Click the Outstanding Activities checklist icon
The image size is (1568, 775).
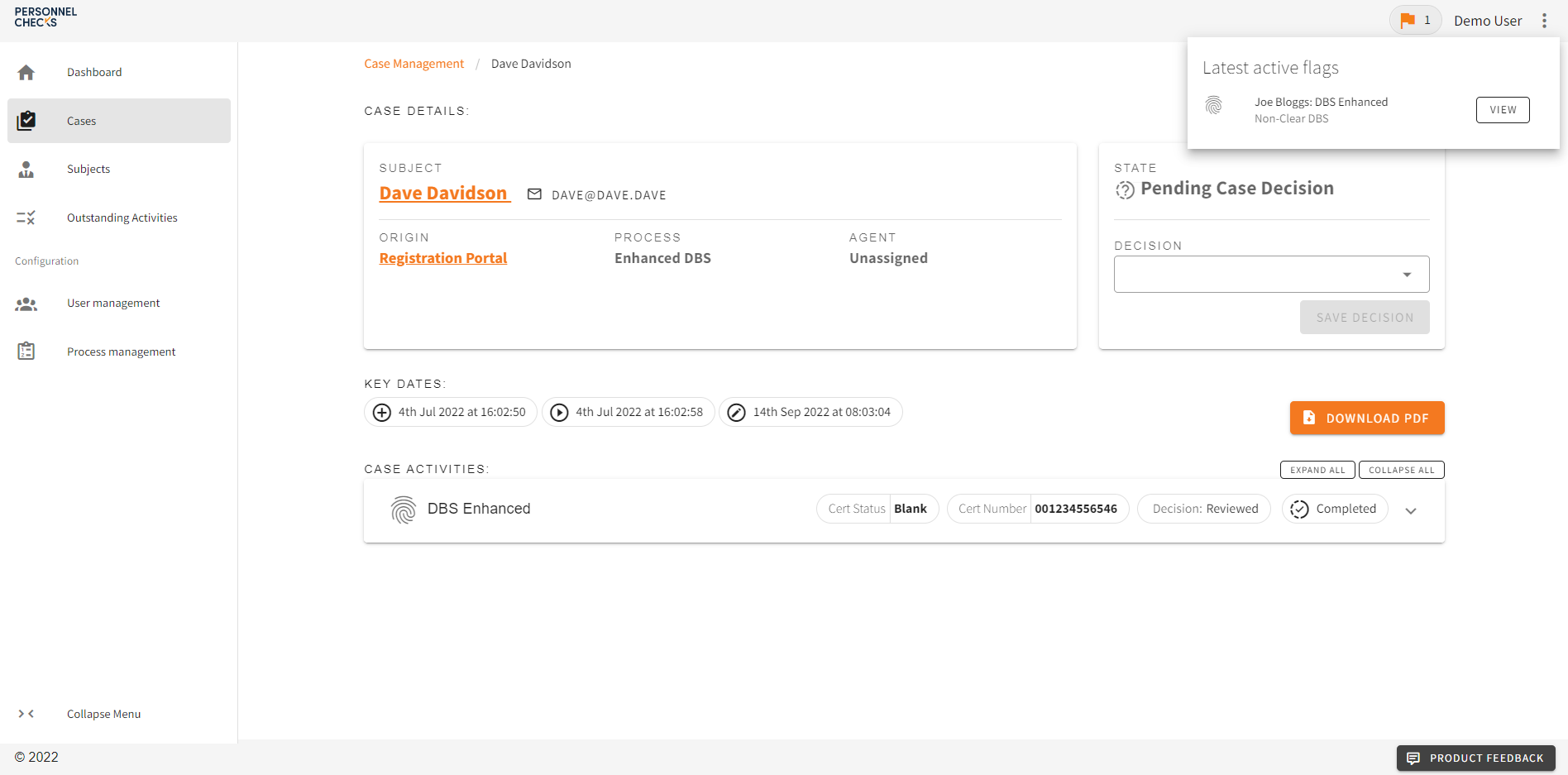[x=26, y=218]
